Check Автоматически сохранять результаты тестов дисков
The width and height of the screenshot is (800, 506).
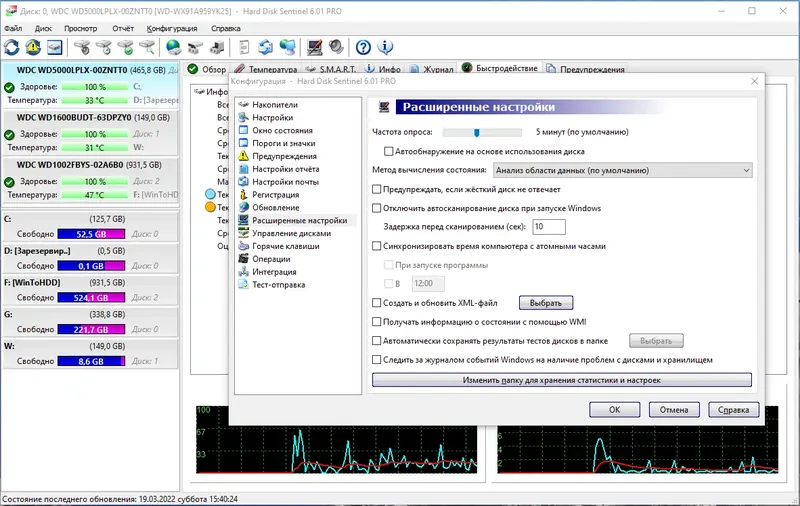[377, 341]
